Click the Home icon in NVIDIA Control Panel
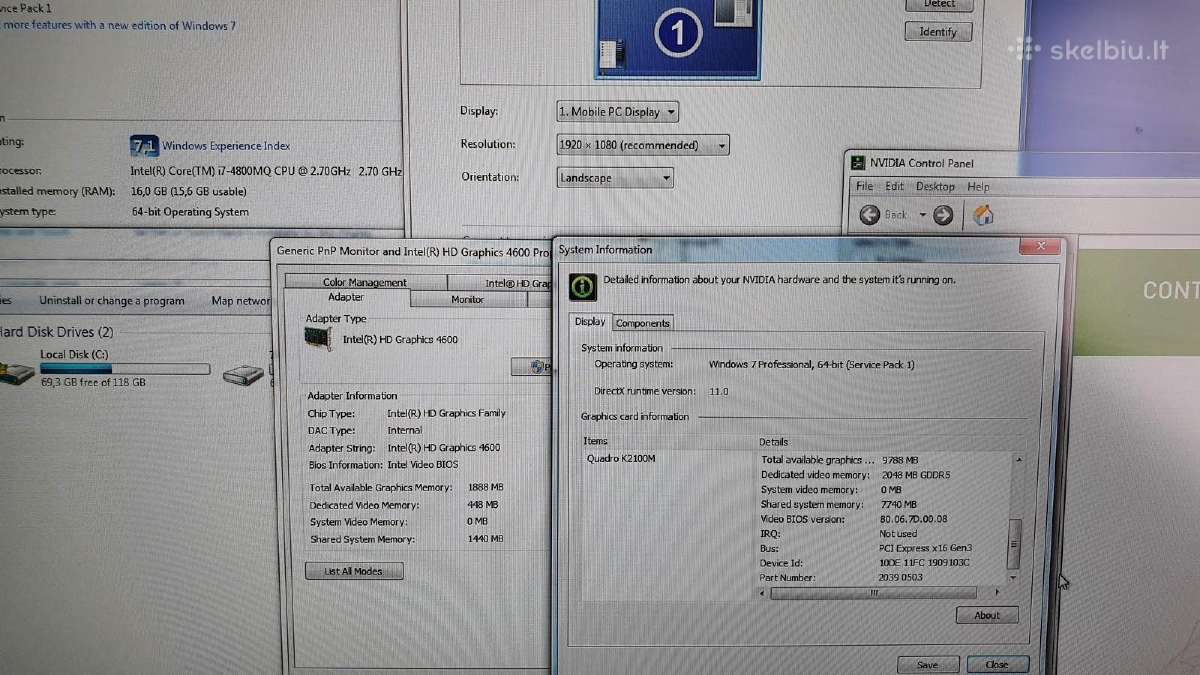 [984, 214]
